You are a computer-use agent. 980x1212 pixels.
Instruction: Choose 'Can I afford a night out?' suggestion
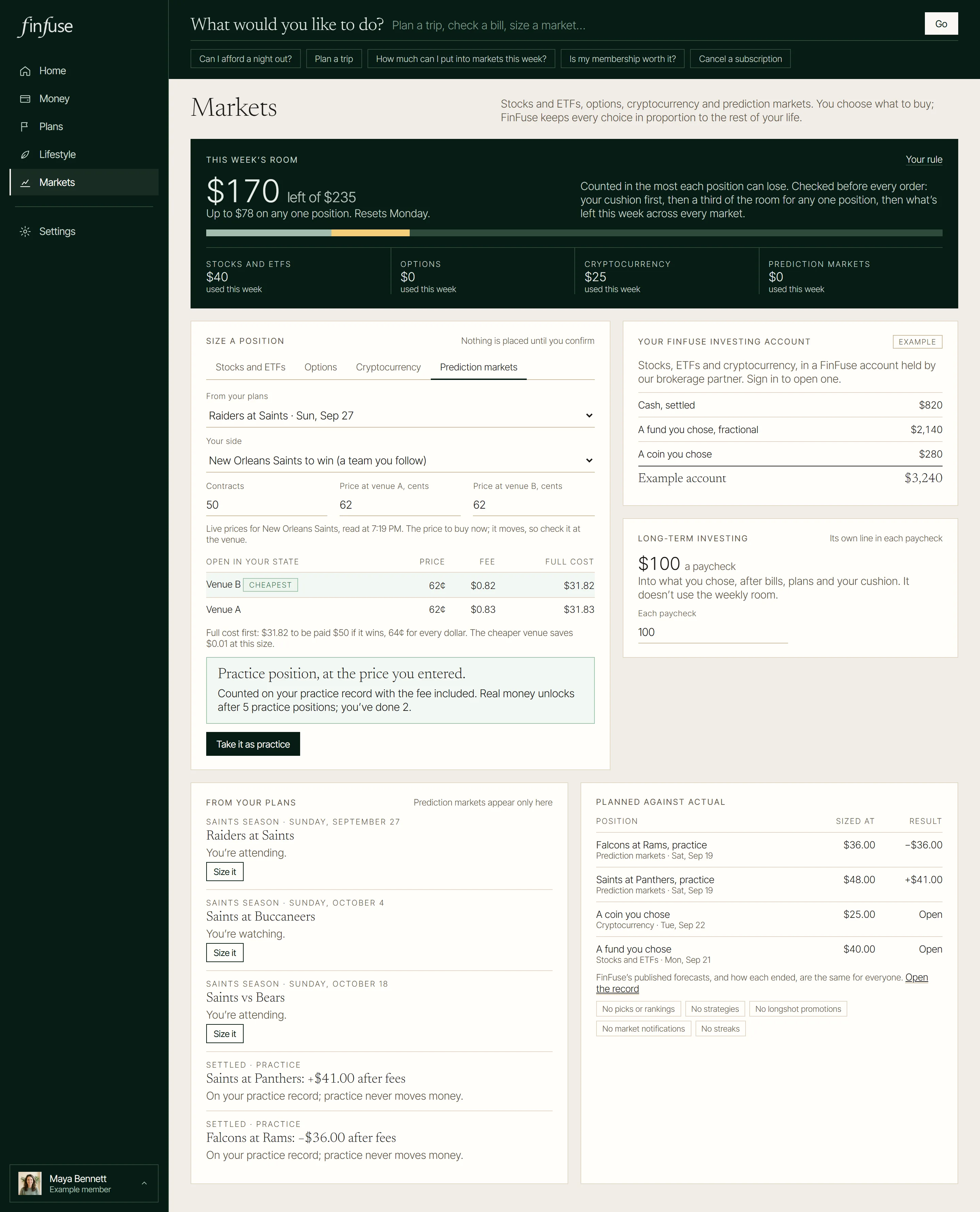(x=246, y=59)
